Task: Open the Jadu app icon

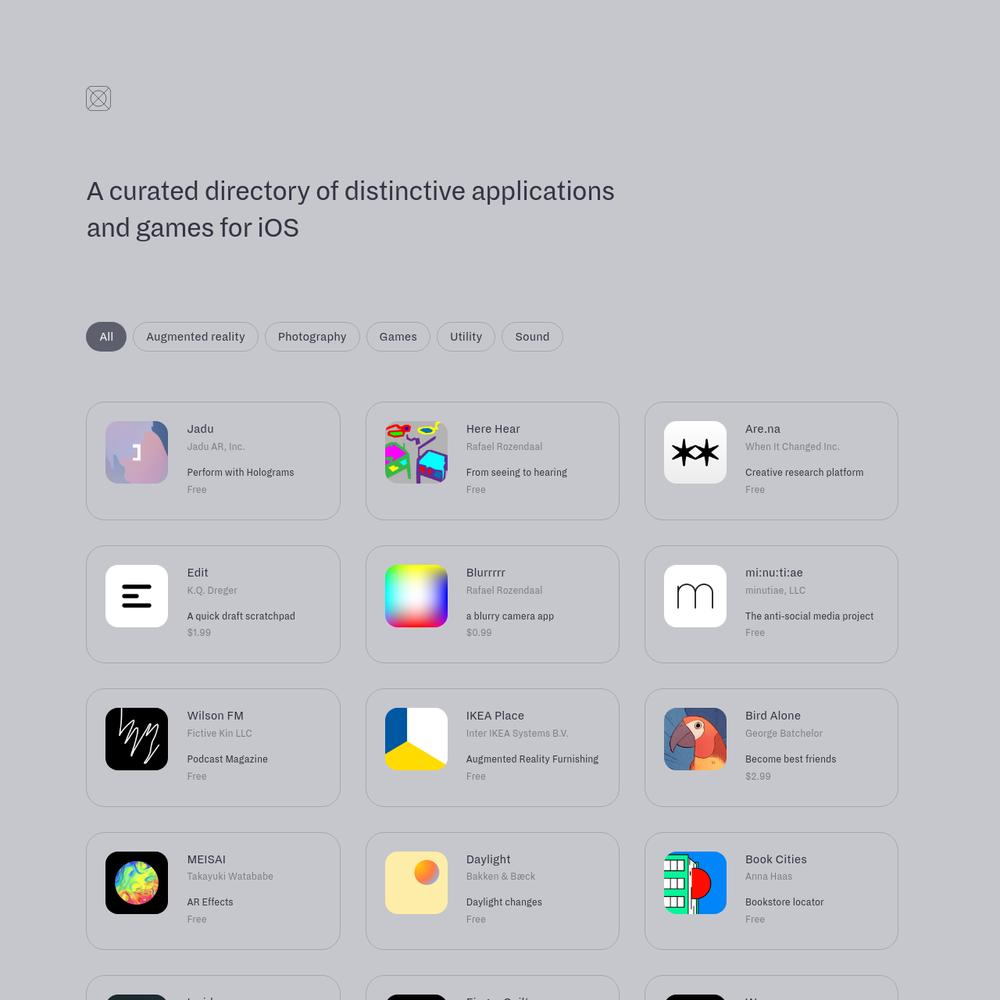Action: click(136, 452)
